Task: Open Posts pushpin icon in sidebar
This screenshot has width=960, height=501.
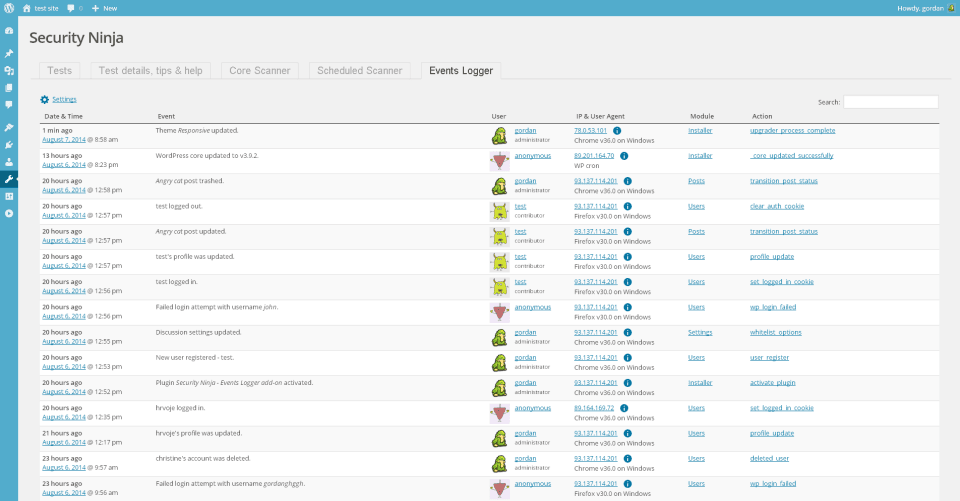Action: pyautogui.click(x=9, y=53)
